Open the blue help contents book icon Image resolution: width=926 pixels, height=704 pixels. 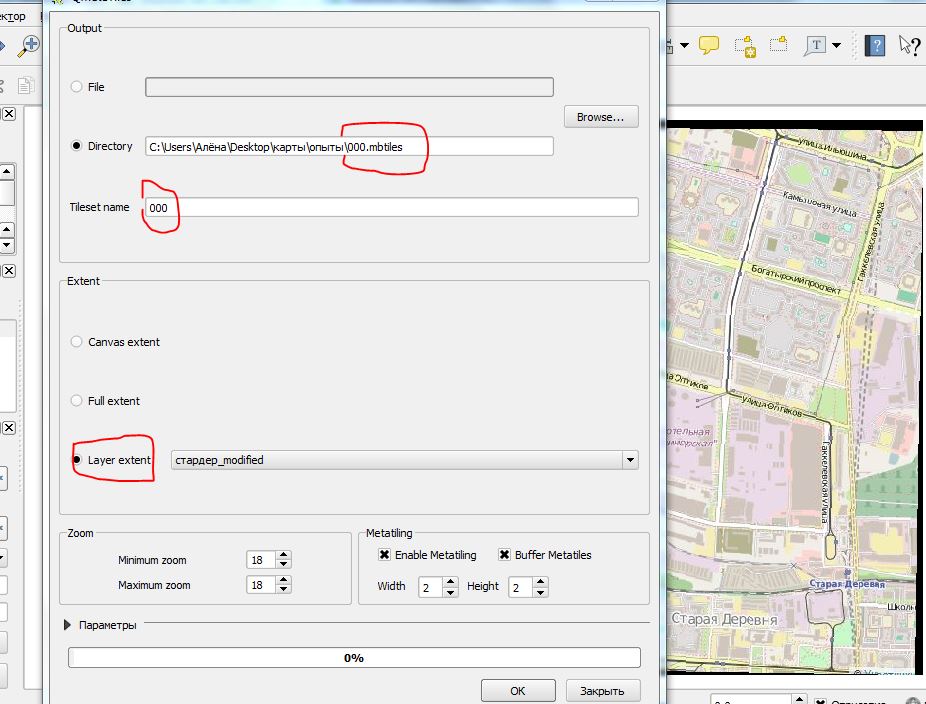coord(874,45)
